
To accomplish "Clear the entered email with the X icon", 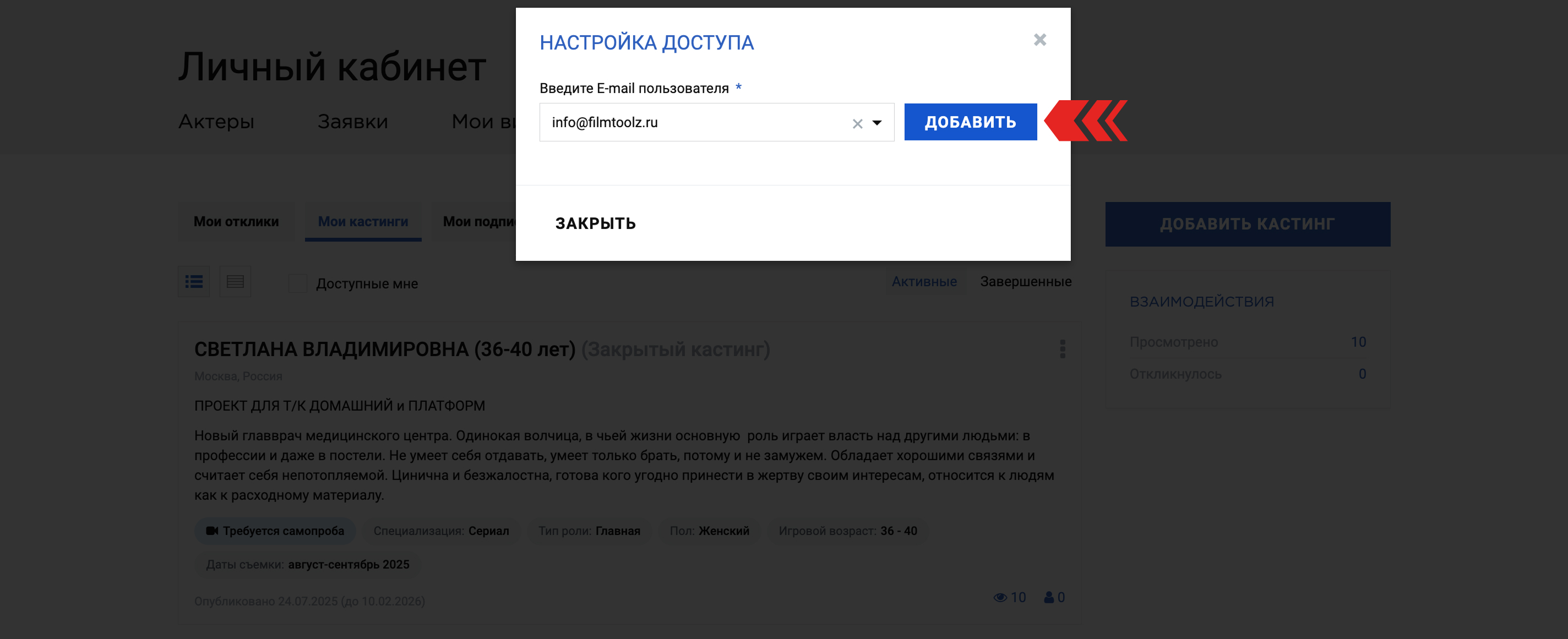I will 857,123.
